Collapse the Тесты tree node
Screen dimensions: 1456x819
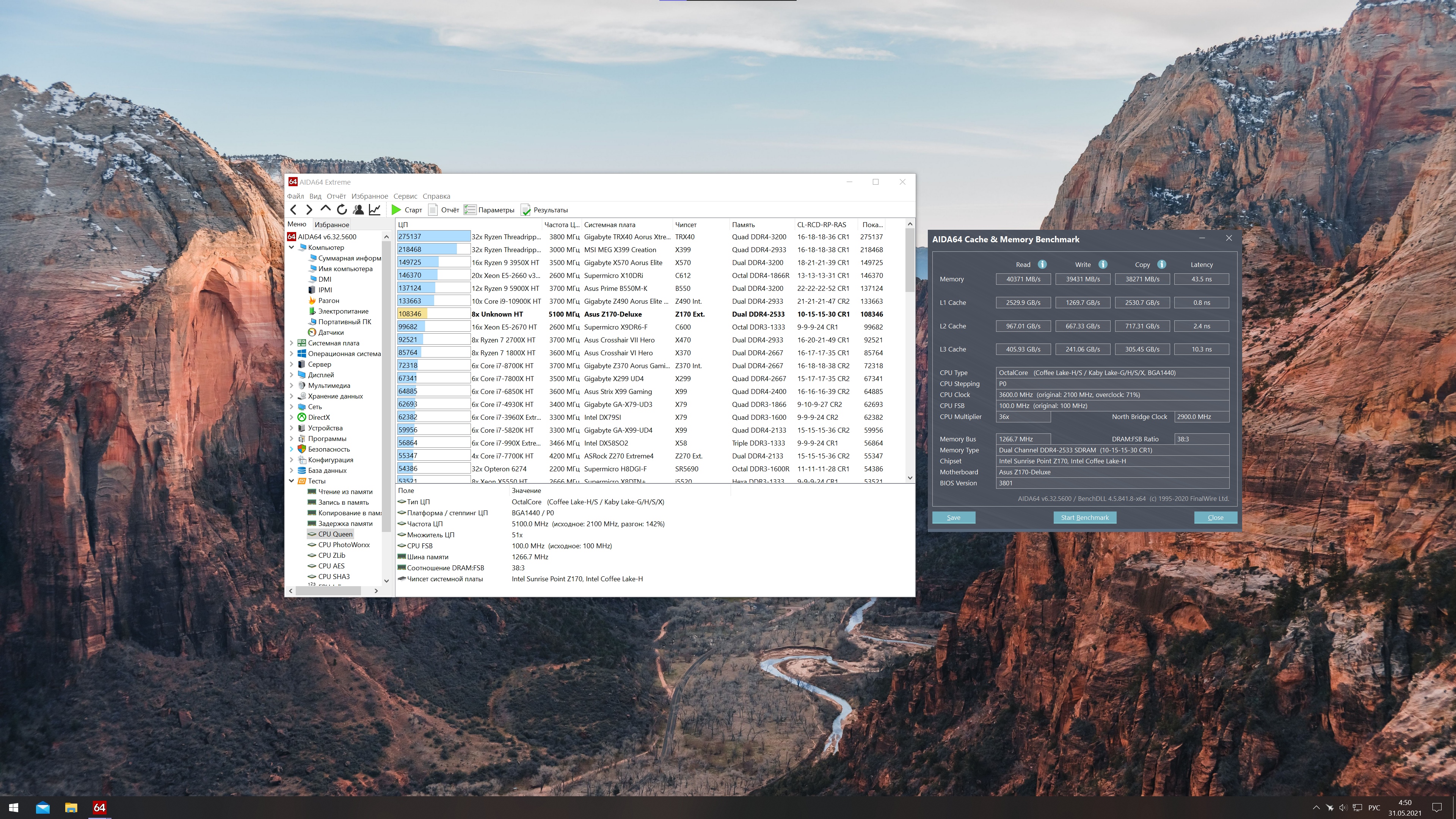(292, 481)
